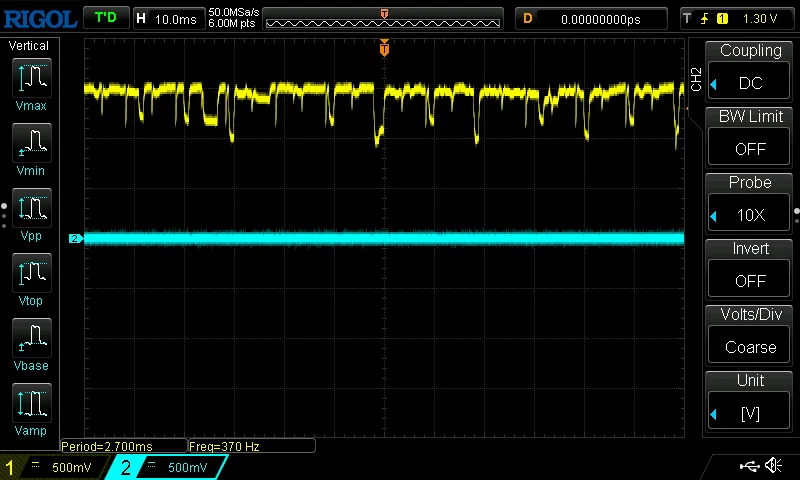Viewport: 800px width, 480px height.
Task: Select the Vmax measurement icon
Action: (32, 79)
